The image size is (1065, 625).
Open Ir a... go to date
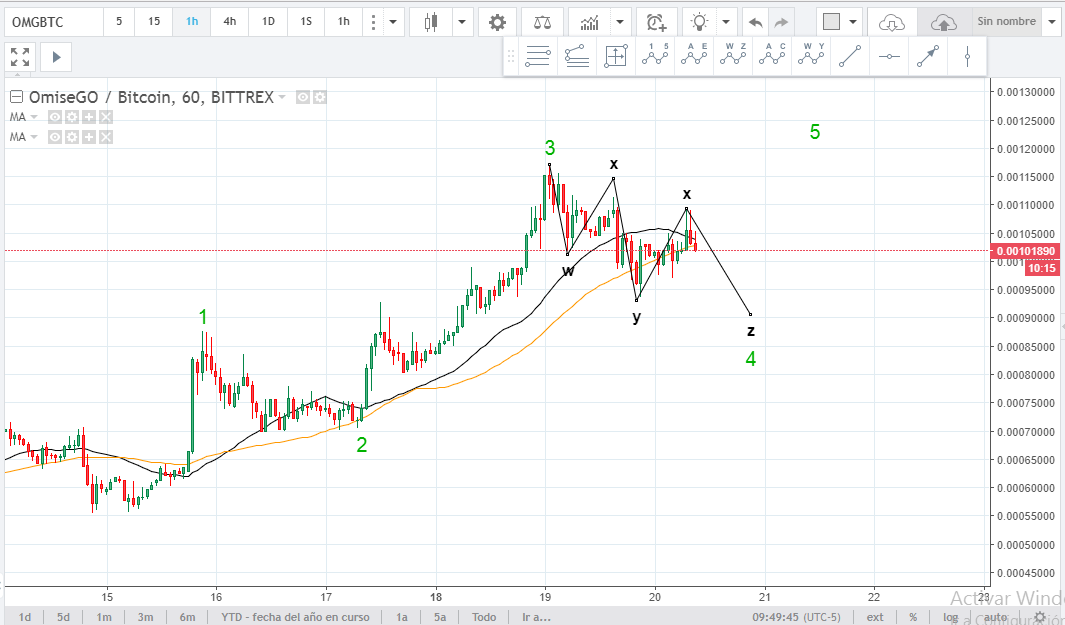(536, 617)
